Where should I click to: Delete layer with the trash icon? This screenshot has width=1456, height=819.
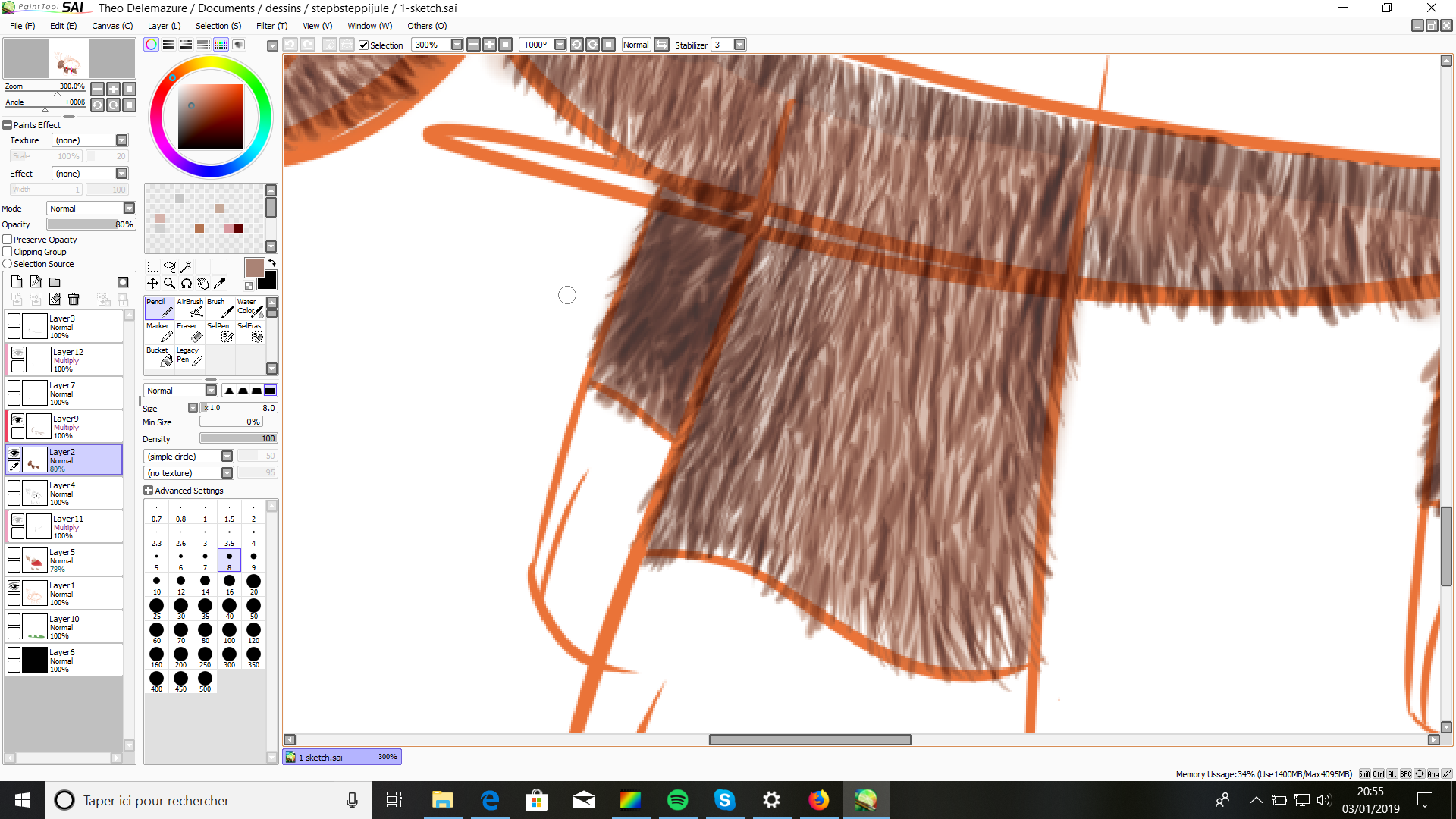tap(74, 300)
